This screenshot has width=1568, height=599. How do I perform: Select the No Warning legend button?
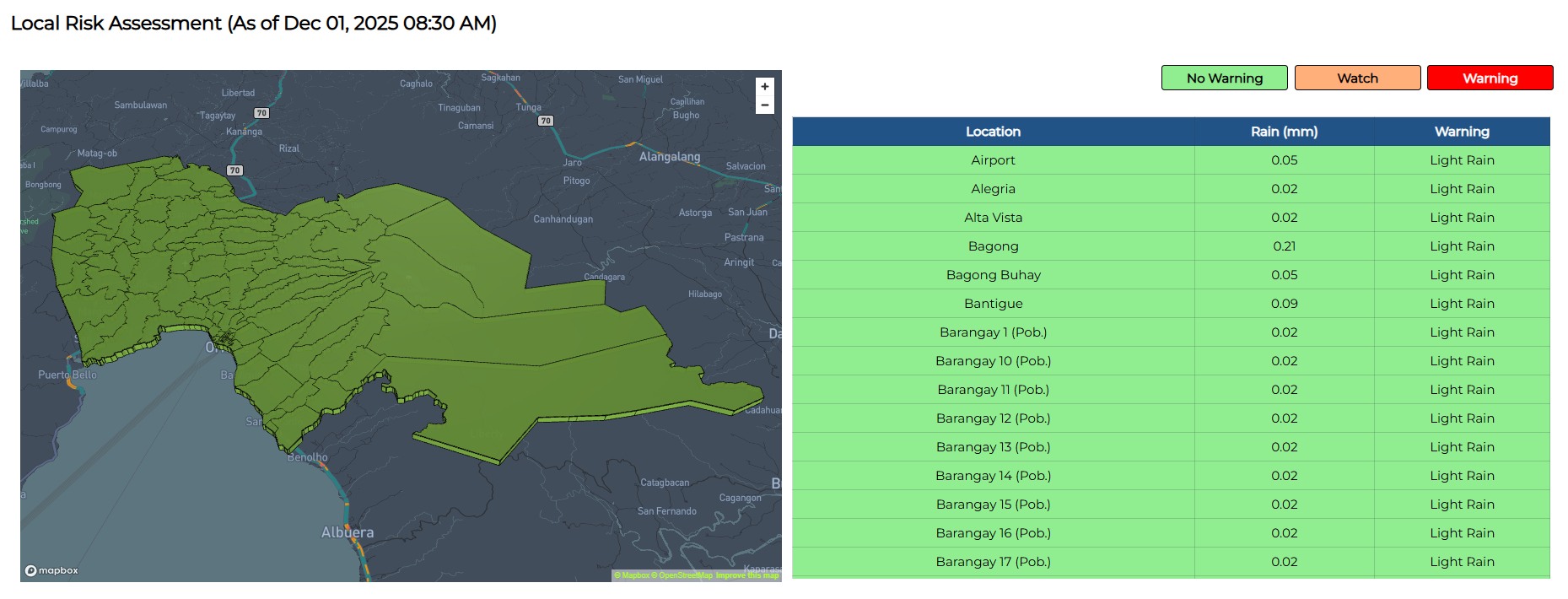pos(1224,78)
